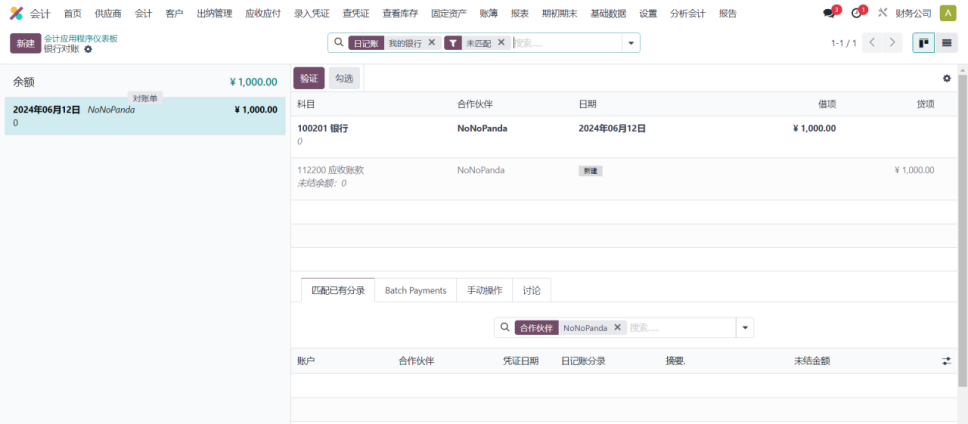Click the user avatar A

pyautogui.click(x=947, y=14)
